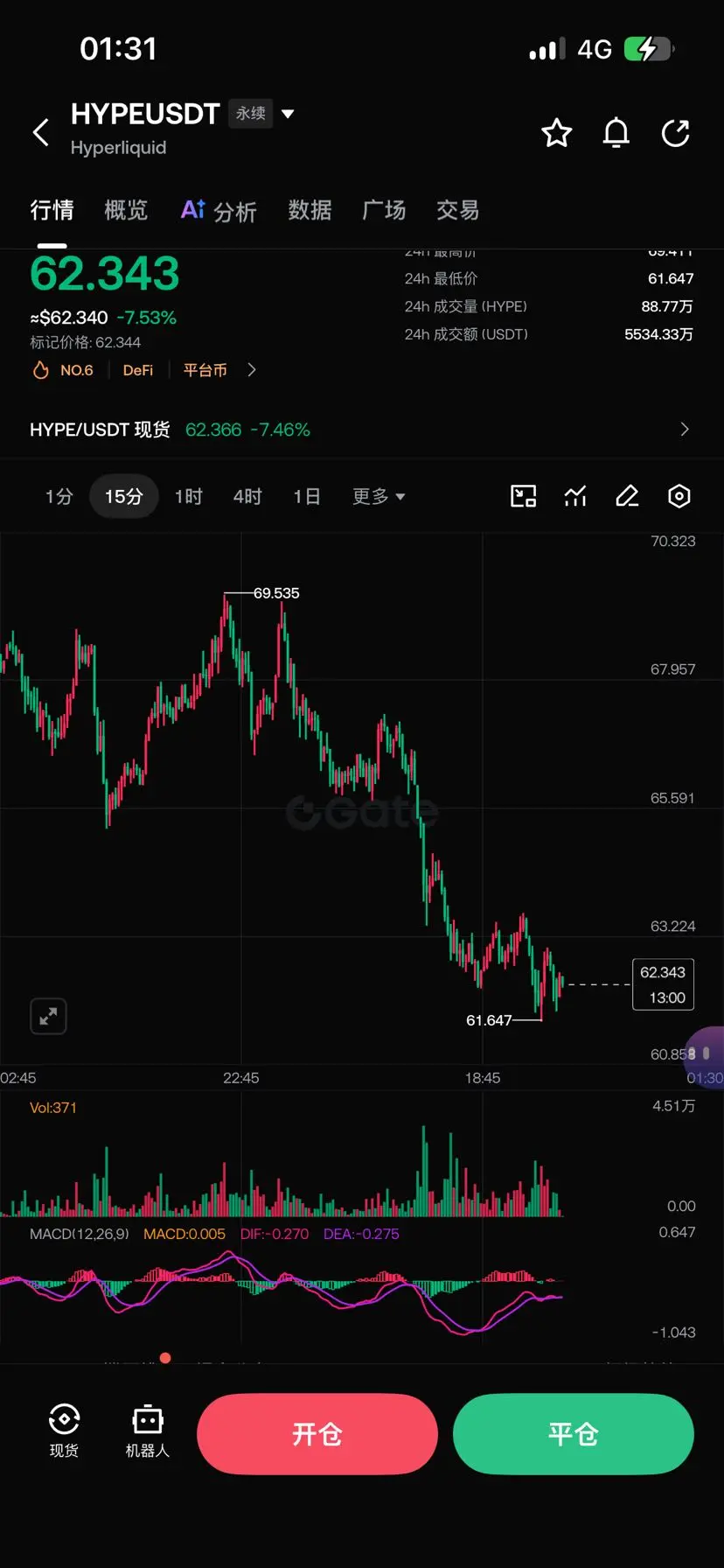Open price alert bell icon
The height and width of the screenshot is (1568, 724).
click(616, 133)
